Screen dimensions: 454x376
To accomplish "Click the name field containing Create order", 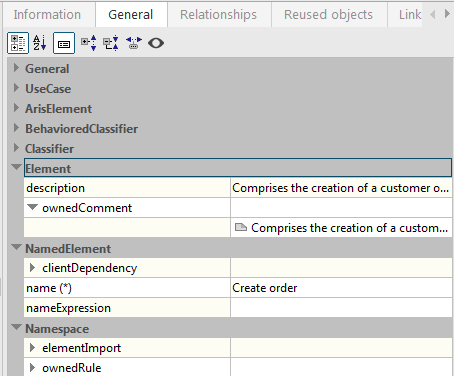I will pyautogui.click(x=341, y=288).
